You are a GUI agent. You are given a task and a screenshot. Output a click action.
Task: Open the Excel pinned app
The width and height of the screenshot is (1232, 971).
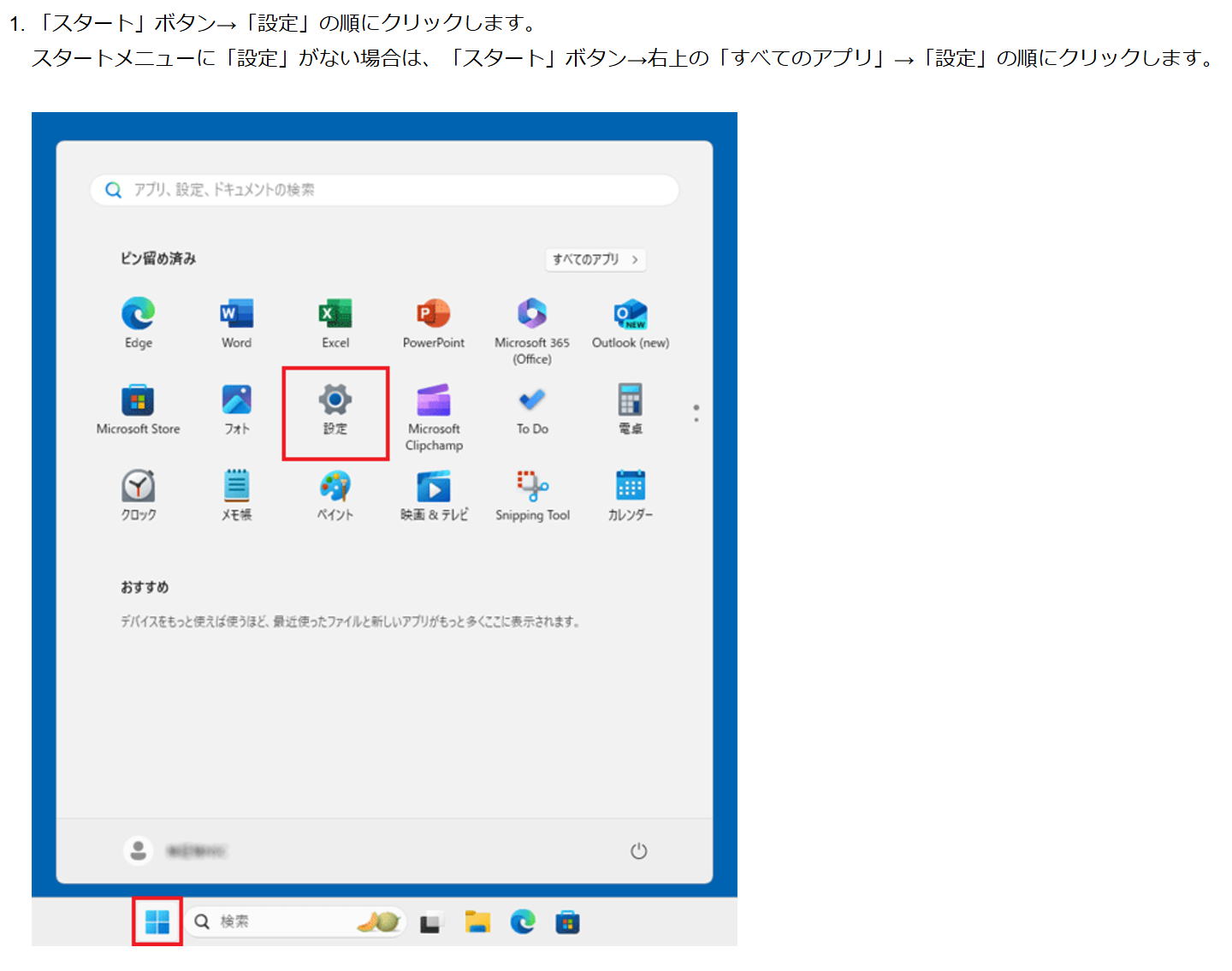(335, 323)
